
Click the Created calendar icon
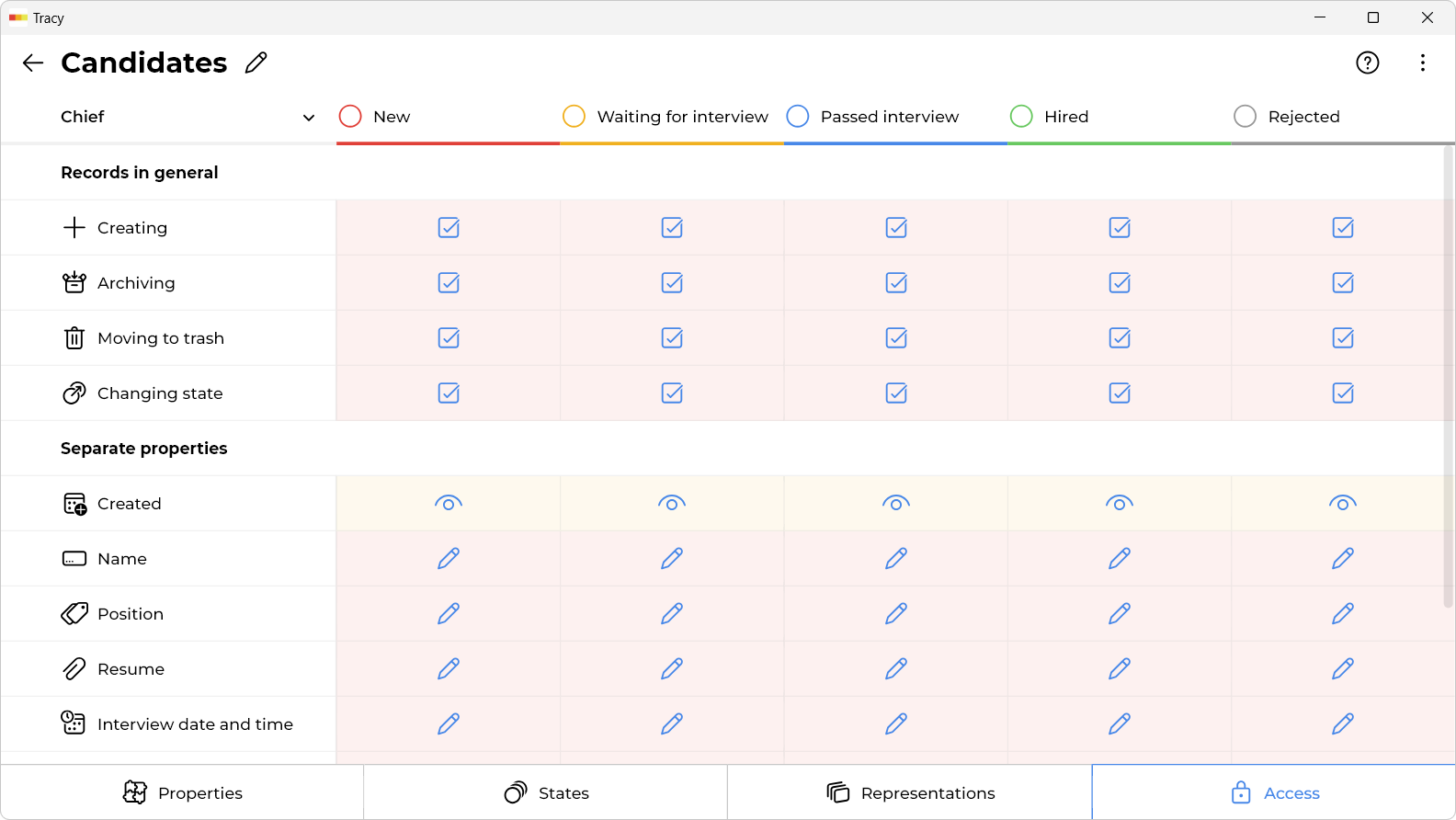[x=74, y=504]
